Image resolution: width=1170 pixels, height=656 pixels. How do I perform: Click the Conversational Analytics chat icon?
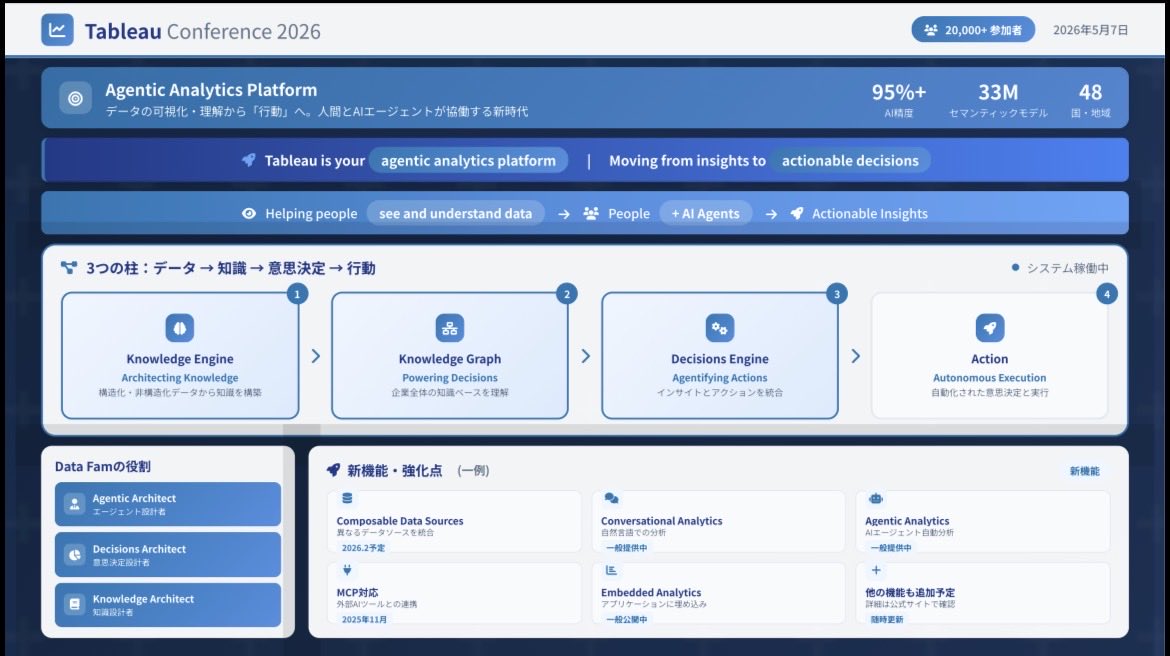tap(611, 498)
